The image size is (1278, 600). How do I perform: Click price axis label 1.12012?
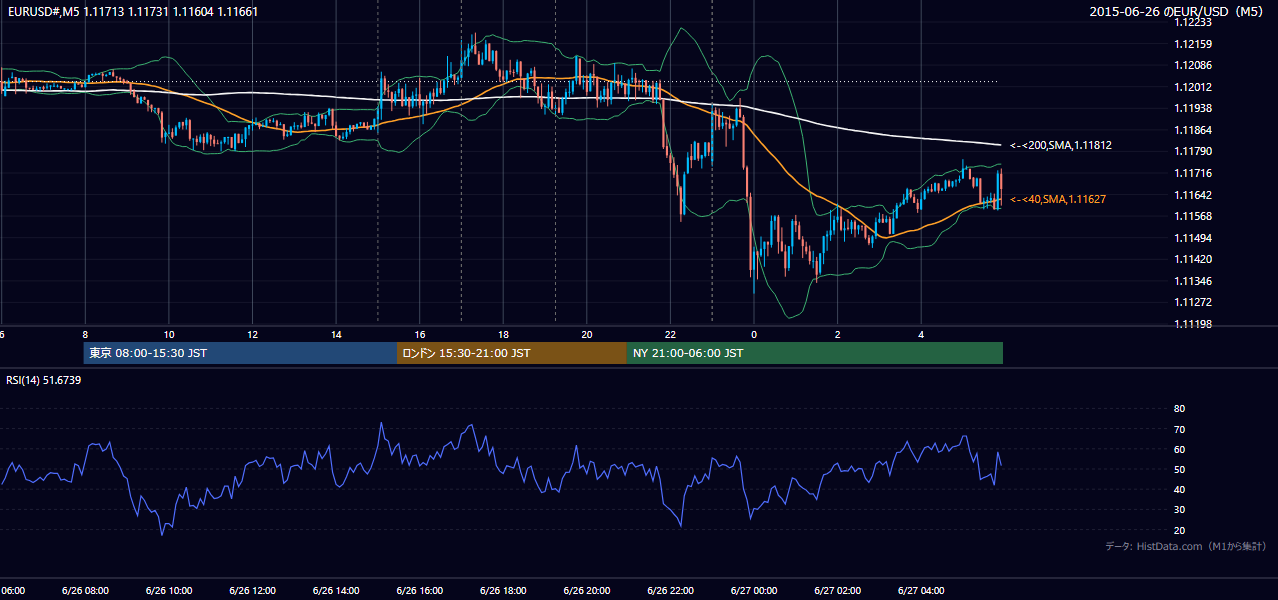point(1193,87)
